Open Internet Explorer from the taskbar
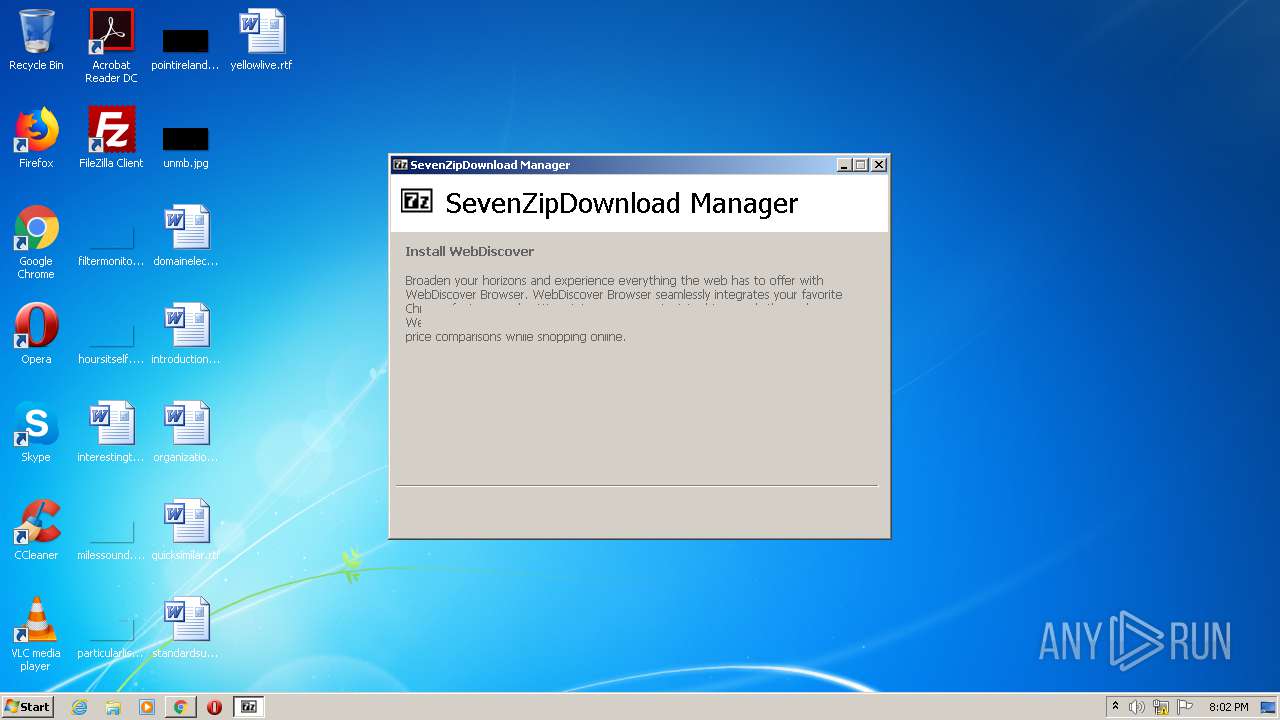 80,707
